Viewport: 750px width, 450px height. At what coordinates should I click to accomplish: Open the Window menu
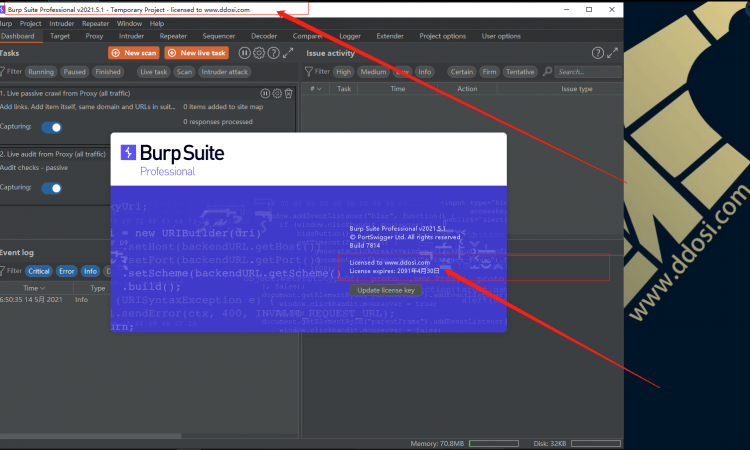[x=130, y=23]
